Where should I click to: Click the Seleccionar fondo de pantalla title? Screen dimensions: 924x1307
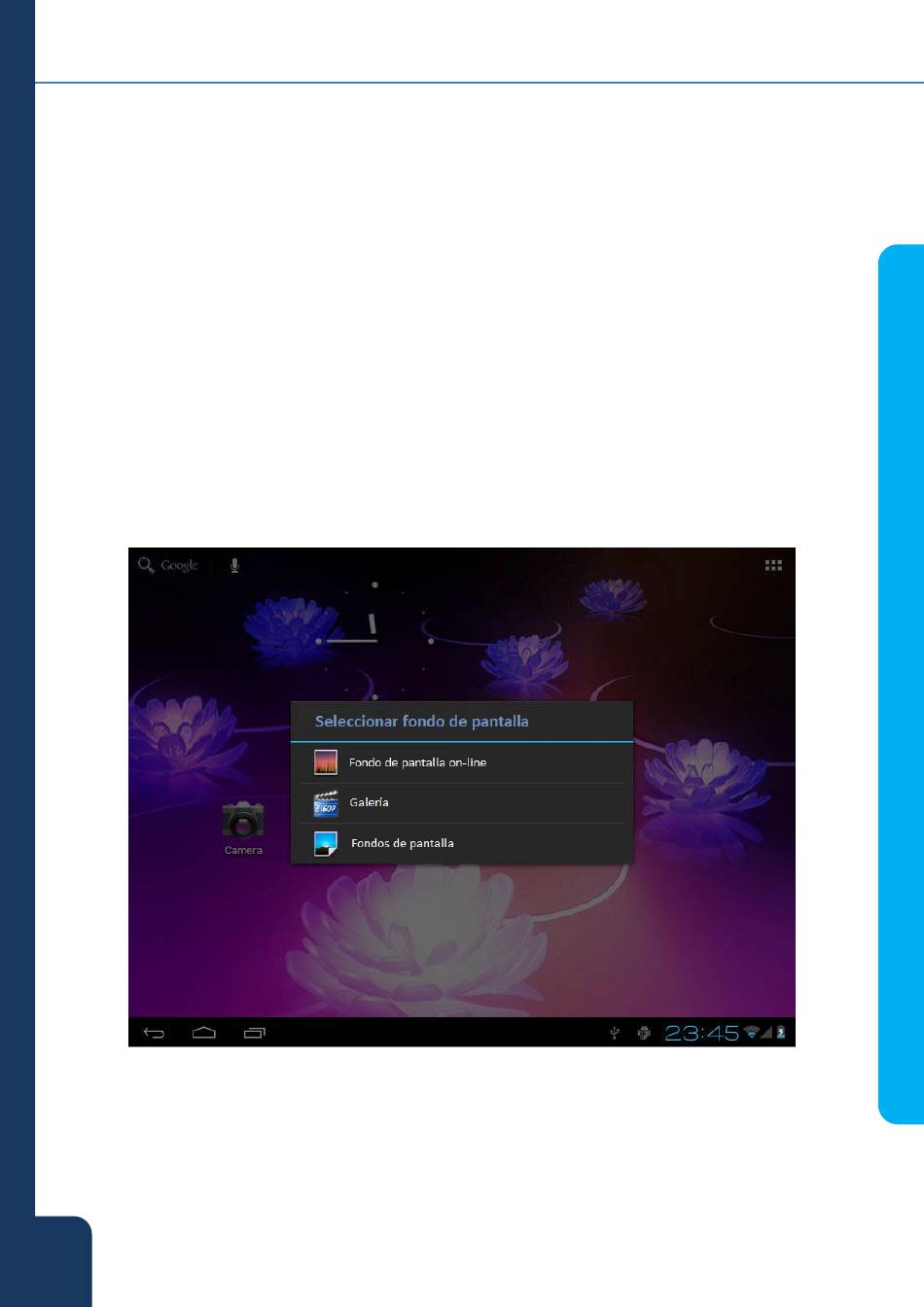click(x=422, y=722)
